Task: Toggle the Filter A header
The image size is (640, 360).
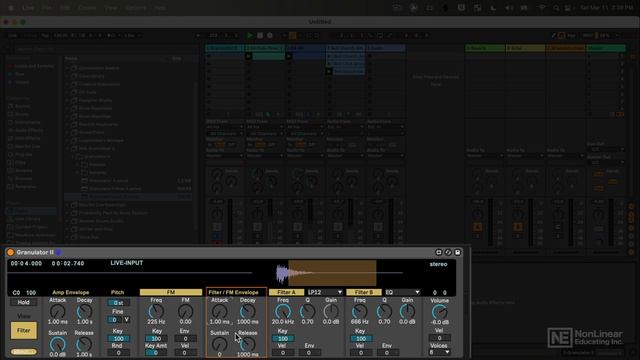Action: tap(286, 292)
